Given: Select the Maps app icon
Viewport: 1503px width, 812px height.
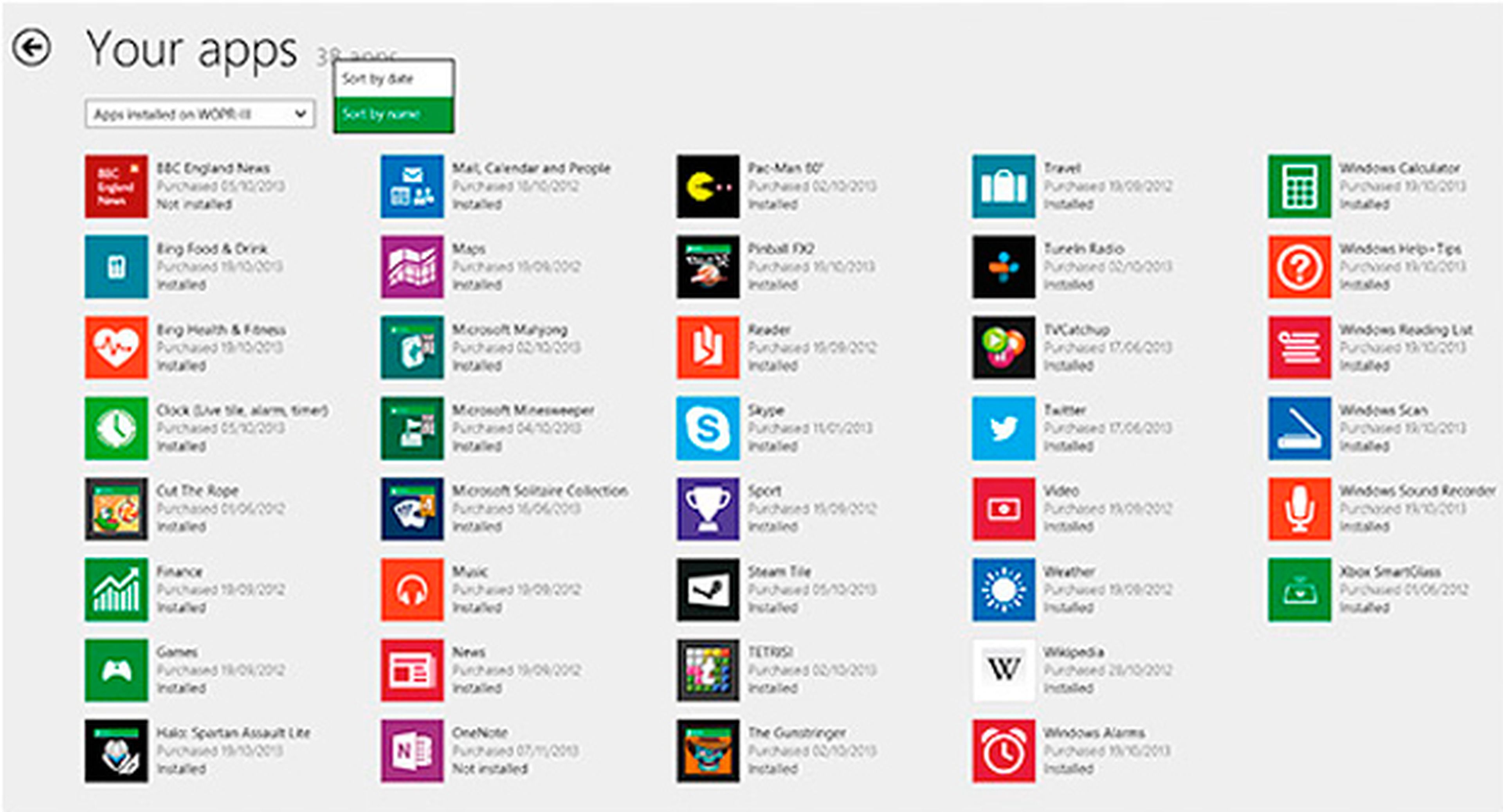Looking at the screenshot, I should pos(412,267).
